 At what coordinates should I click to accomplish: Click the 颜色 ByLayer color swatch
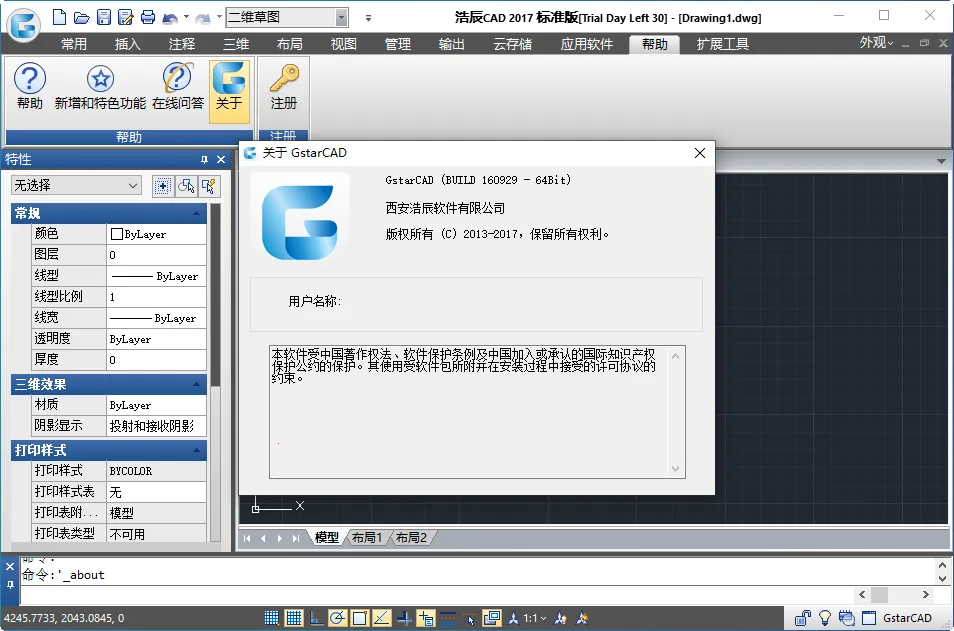point(117,234)
